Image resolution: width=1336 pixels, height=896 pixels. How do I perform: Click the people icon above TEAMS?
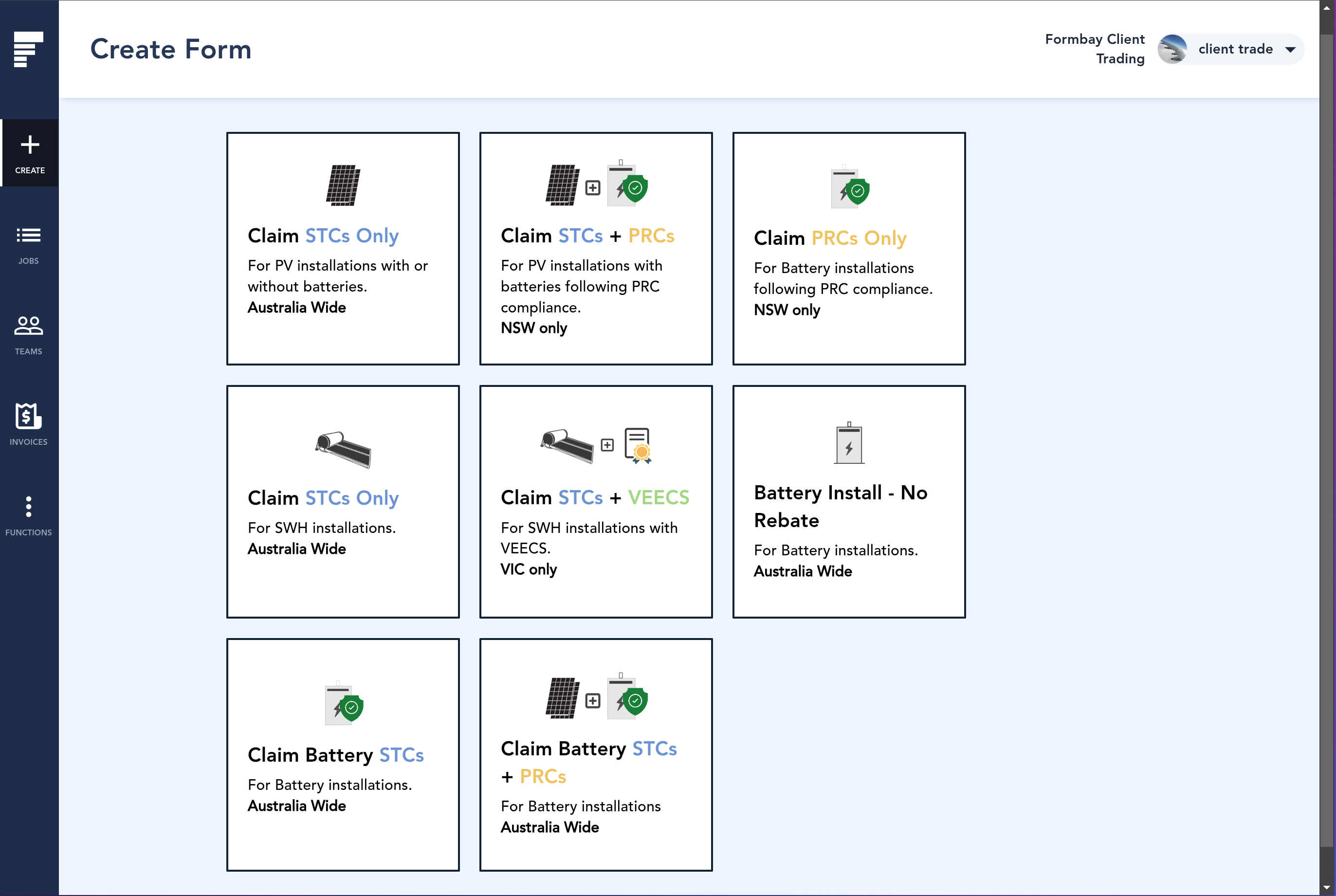tap(29, 326)
